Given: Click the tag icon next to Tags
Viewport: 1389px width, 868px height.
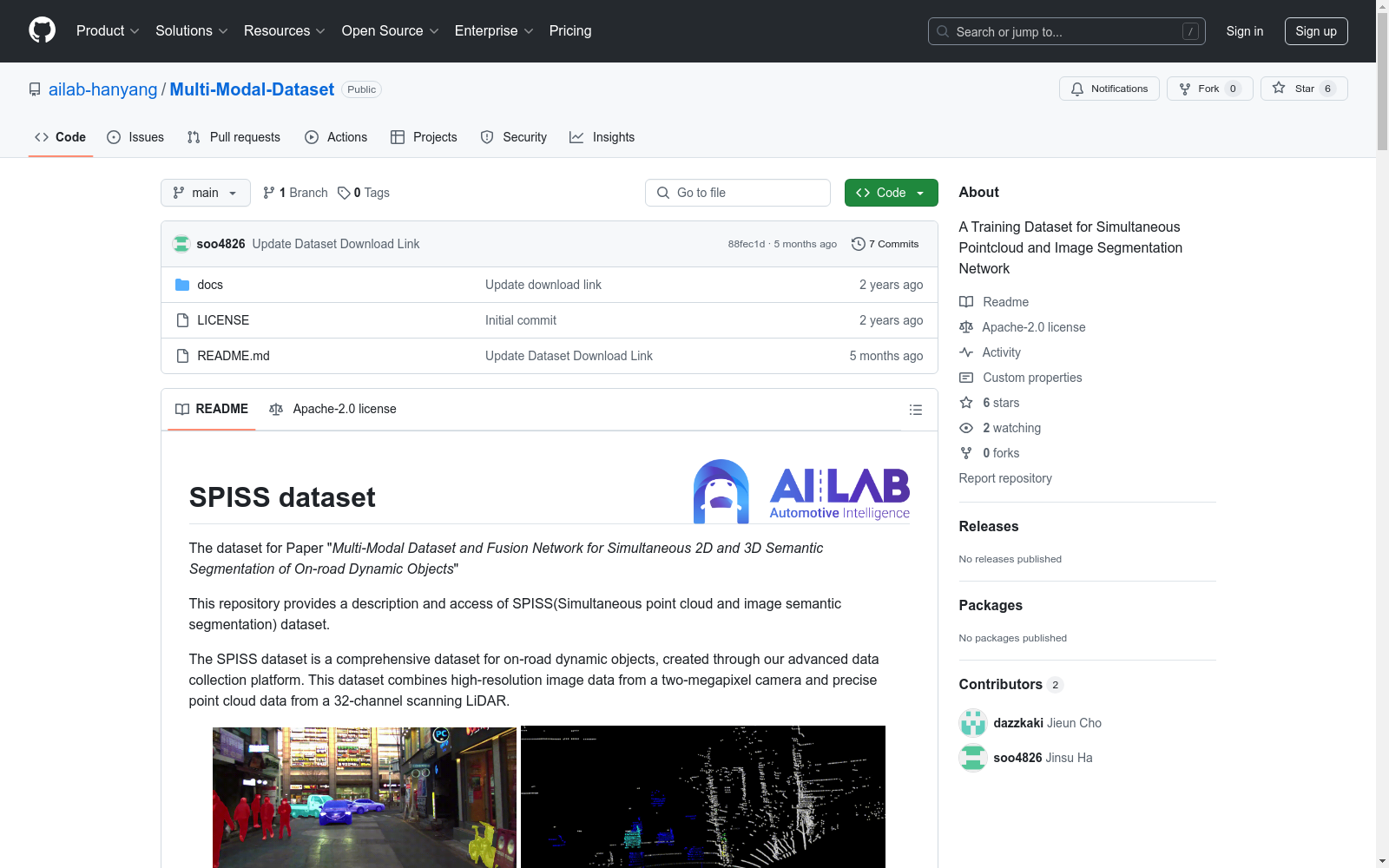Looking at the screenshot, I should (344, 193).
